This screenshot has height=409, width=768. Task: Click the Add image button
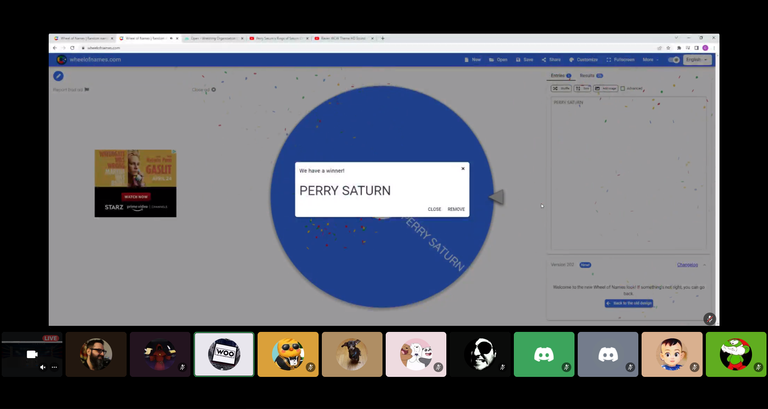pos(605,89)
